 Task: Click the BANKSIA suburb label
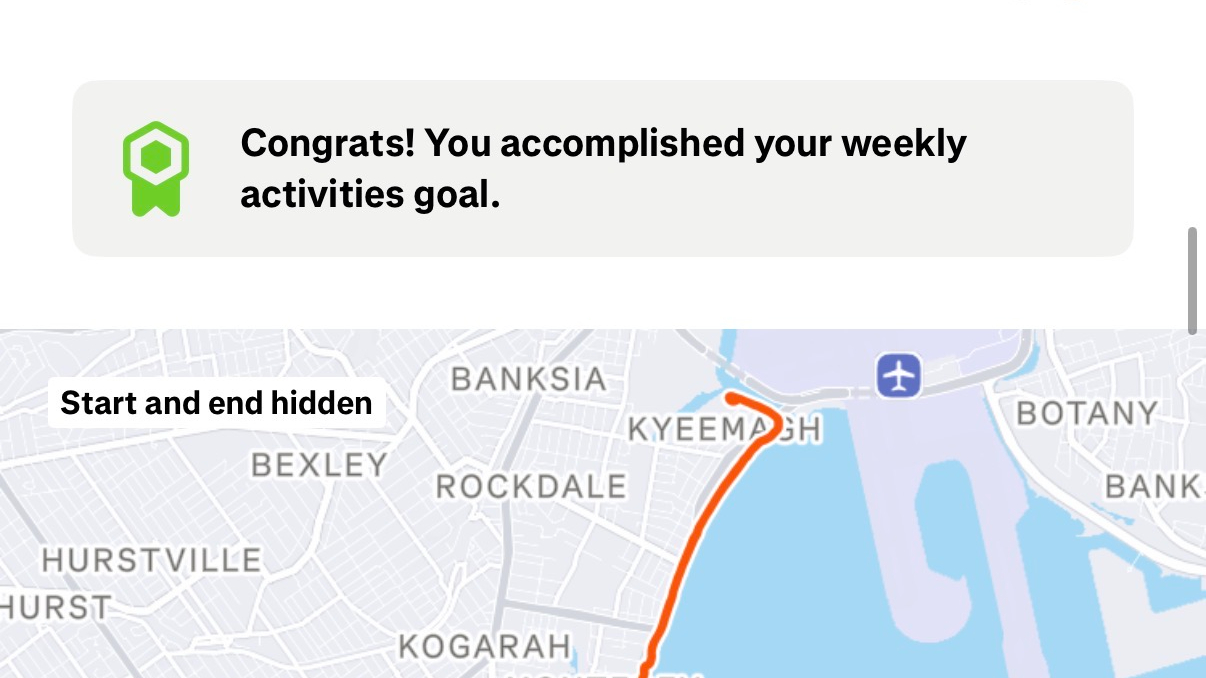coord(528,379)
